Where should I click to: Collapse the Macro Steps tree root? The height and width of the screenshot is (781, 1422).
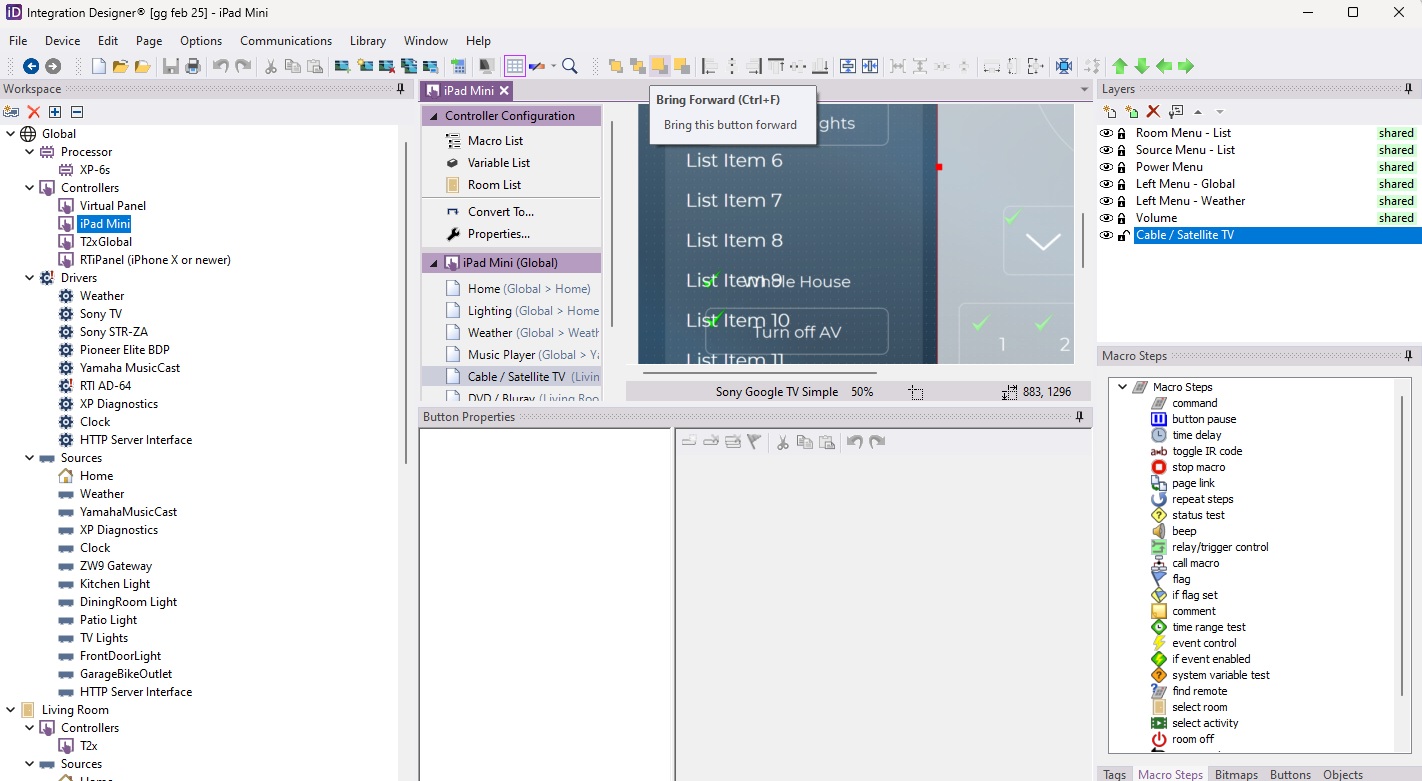(1122, 387)
